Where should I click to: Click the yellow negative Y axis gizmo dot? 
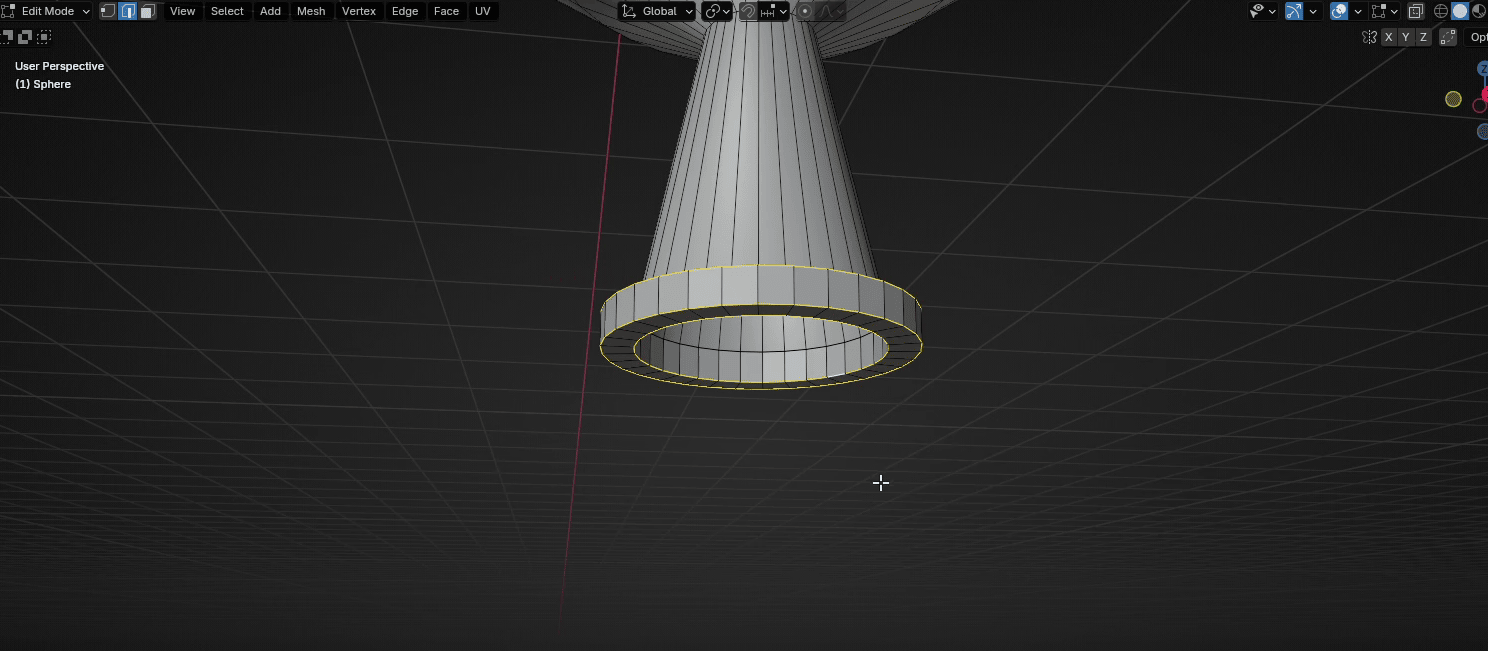click(x=1453, y=99)
